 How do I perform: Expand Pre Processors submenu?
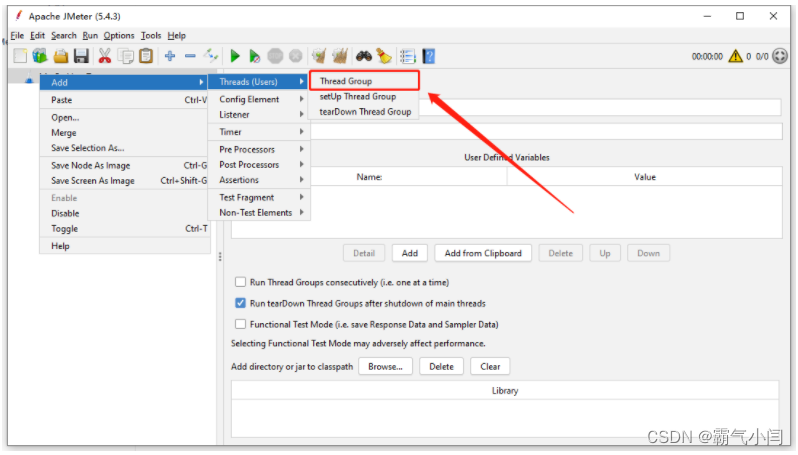(259, 150)
